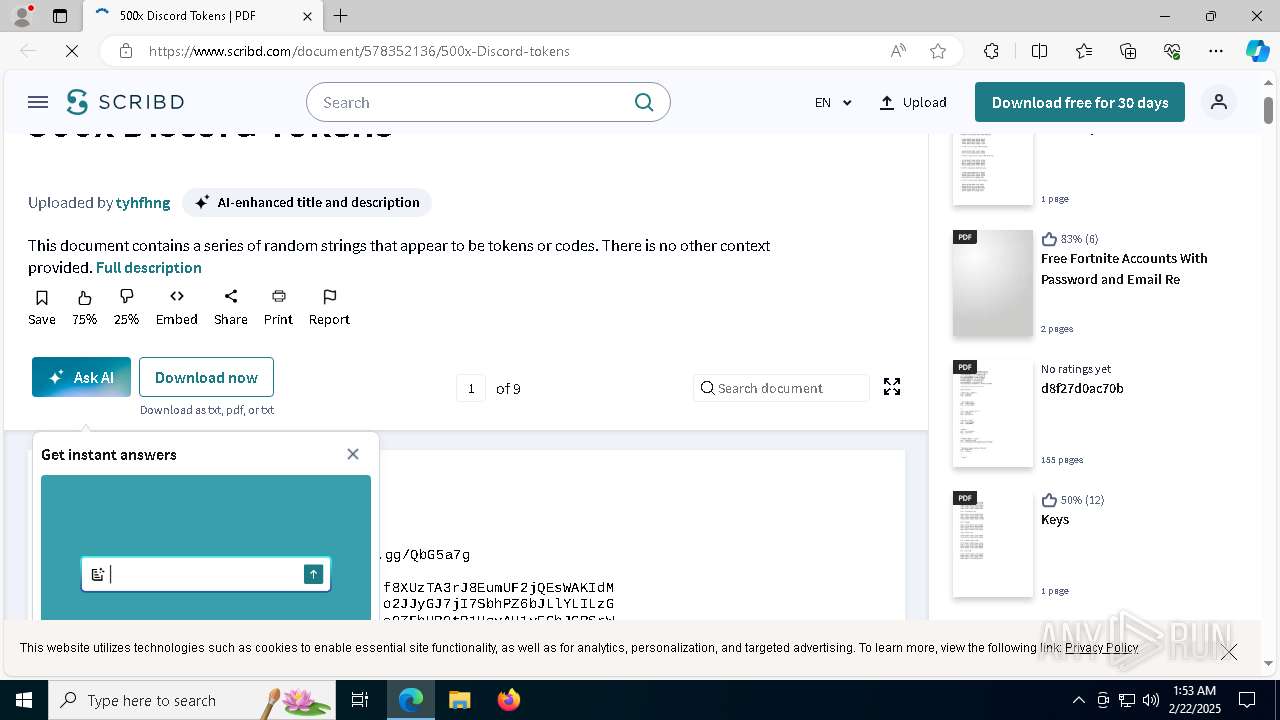Show hidden system tray icons
The image size is (1280, 720).
pyautogui.click(x=1078, y=700)
